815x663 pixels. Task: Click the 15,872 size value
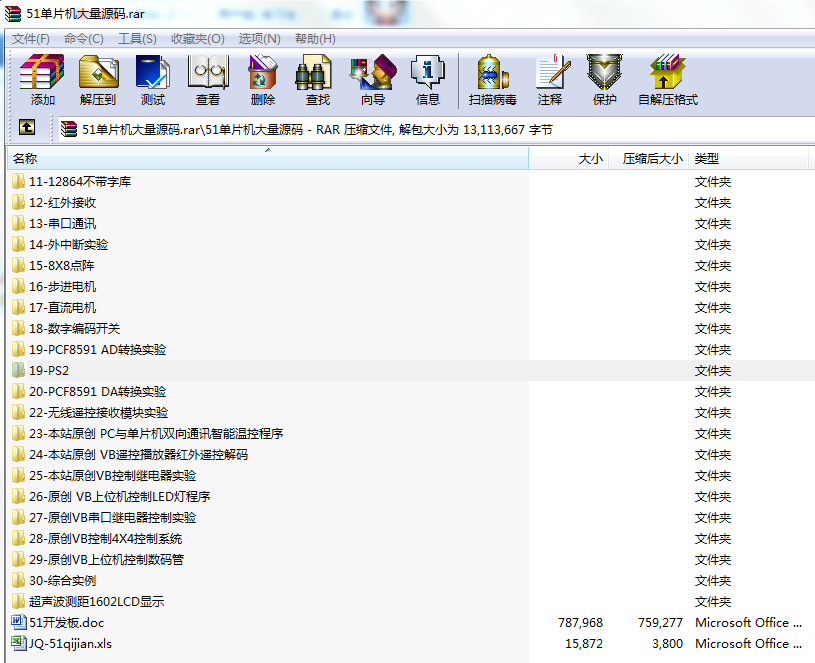[x=584, y=643]
